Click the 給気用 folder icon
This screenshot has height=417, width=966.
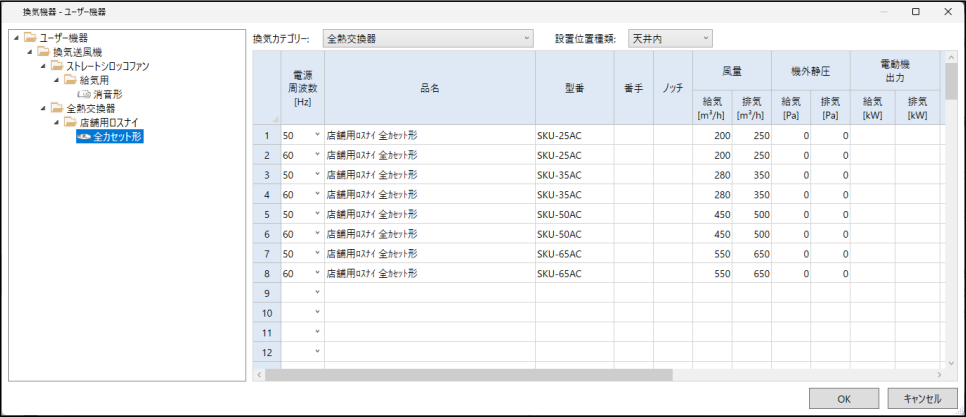click(x=70, y=80)
